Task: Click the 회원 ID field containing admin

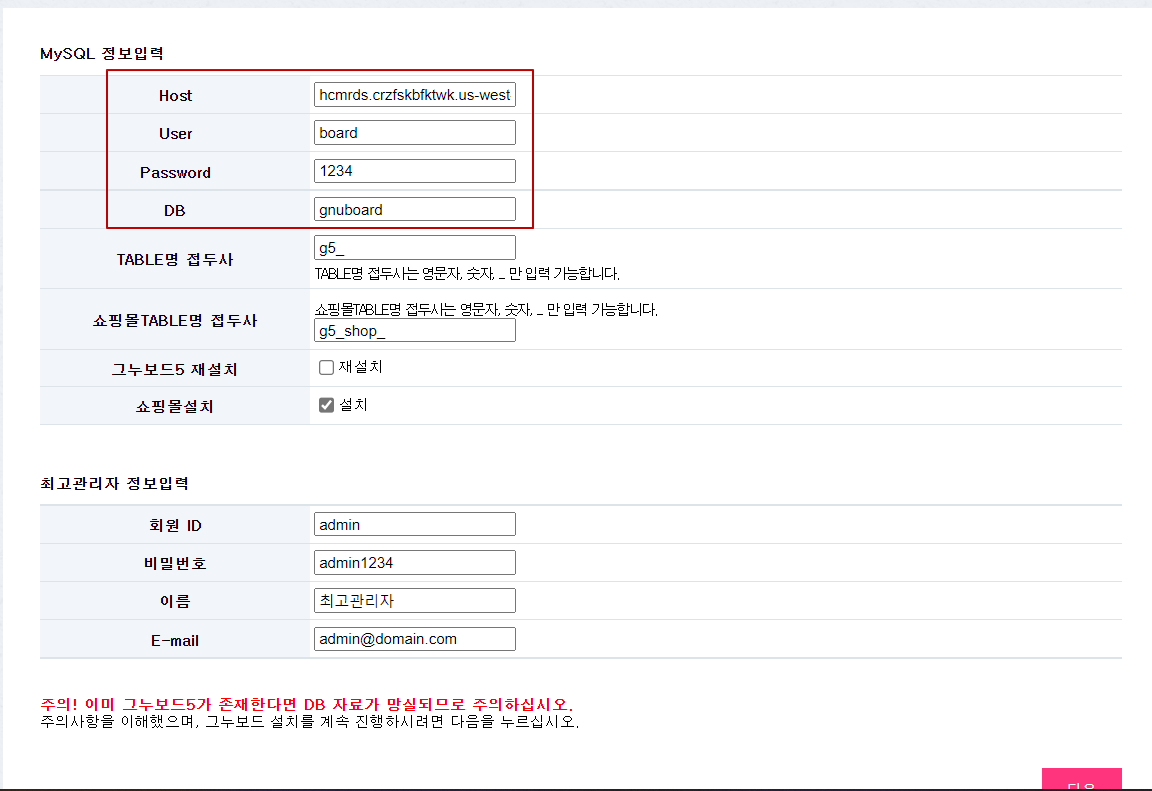Action: [414, 524]
